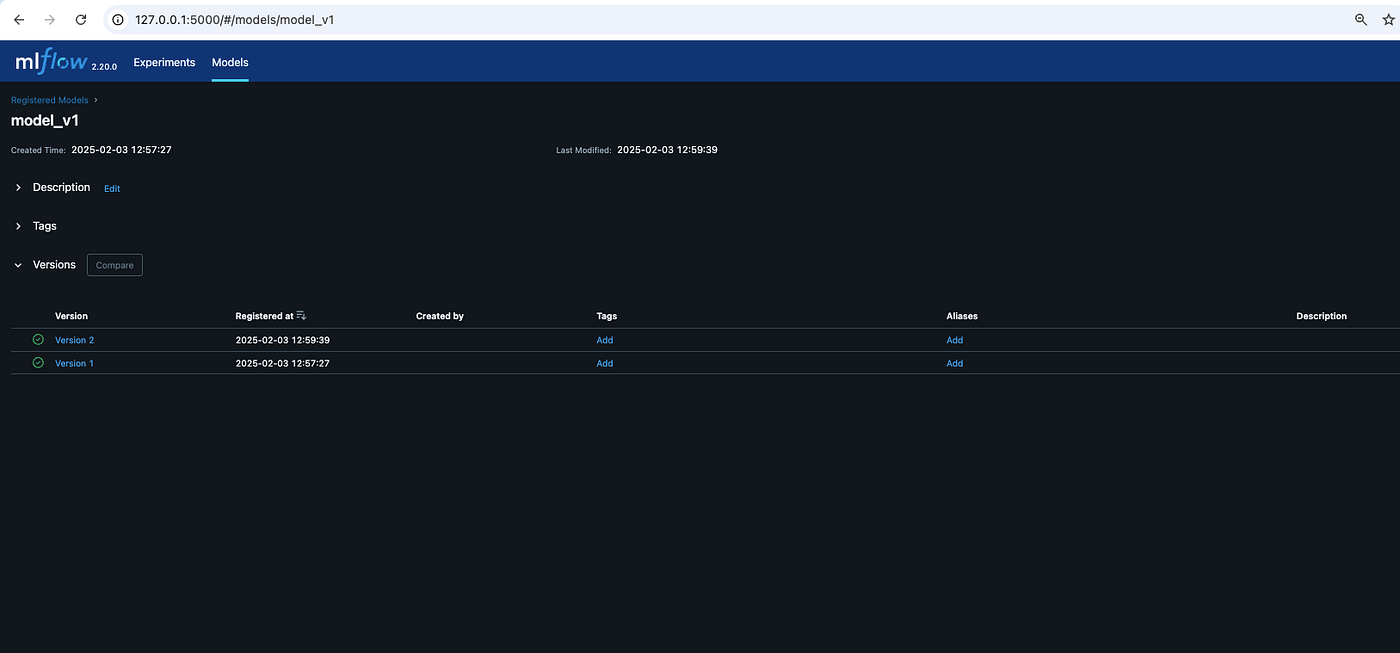The width and height of the screenshot is (1400, 653).
Task: Click the Created Time timestamp value
Action: point(121,150)
